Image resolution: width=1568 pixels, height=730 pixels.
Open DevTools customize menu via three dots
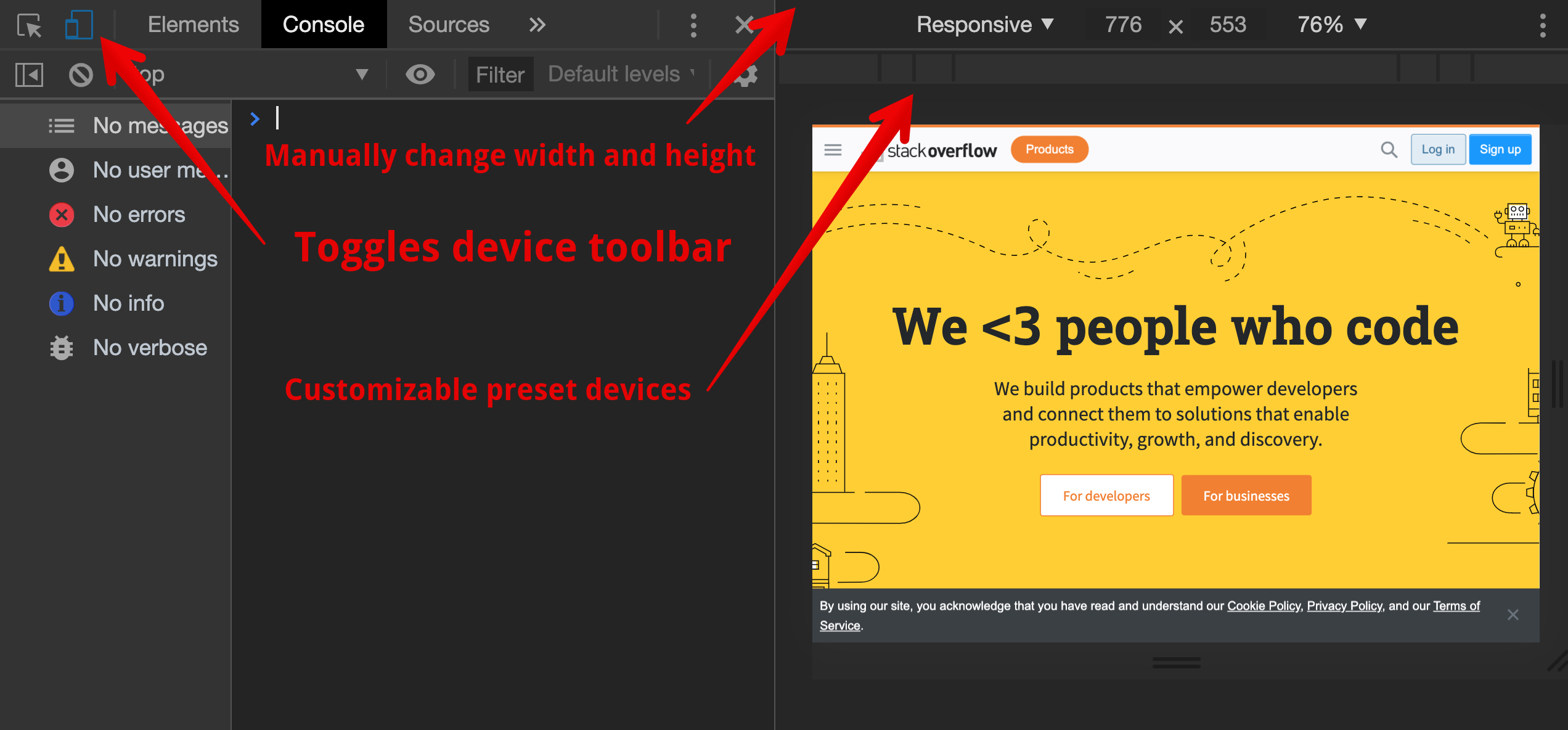coord(693,25)
